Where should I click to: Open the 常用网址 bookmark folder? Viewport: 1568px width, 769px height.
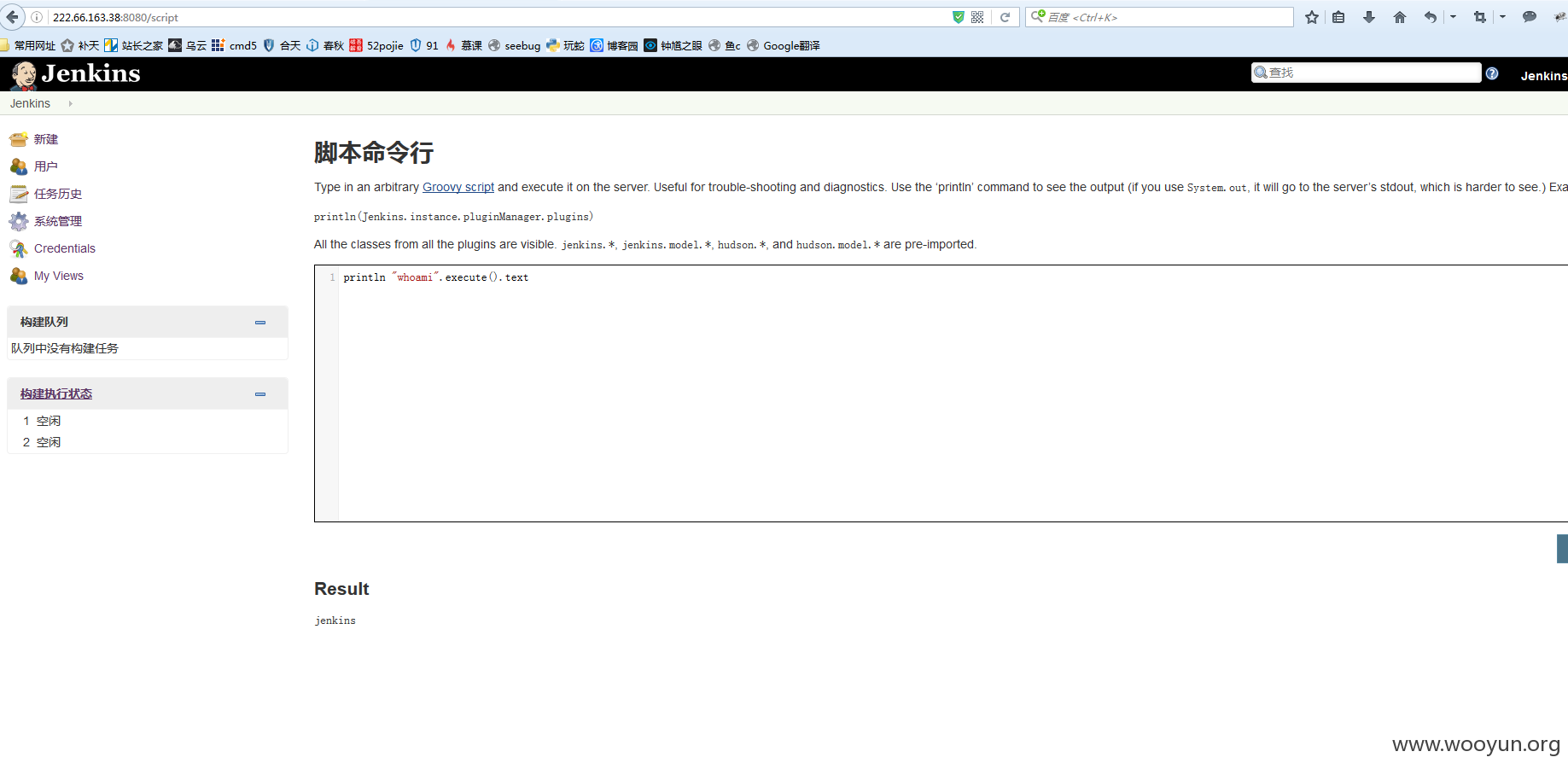coord(29,45)
